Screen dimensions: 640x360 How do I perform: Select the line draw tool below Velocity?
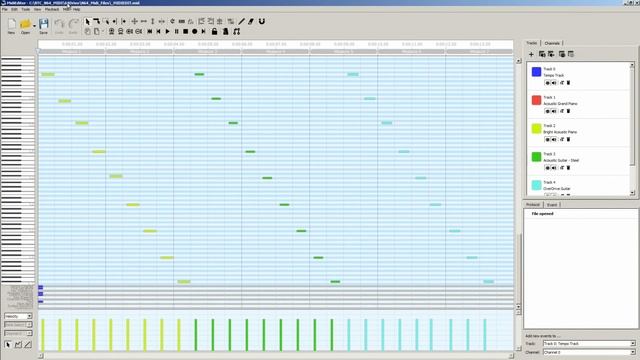coord(28,345)
